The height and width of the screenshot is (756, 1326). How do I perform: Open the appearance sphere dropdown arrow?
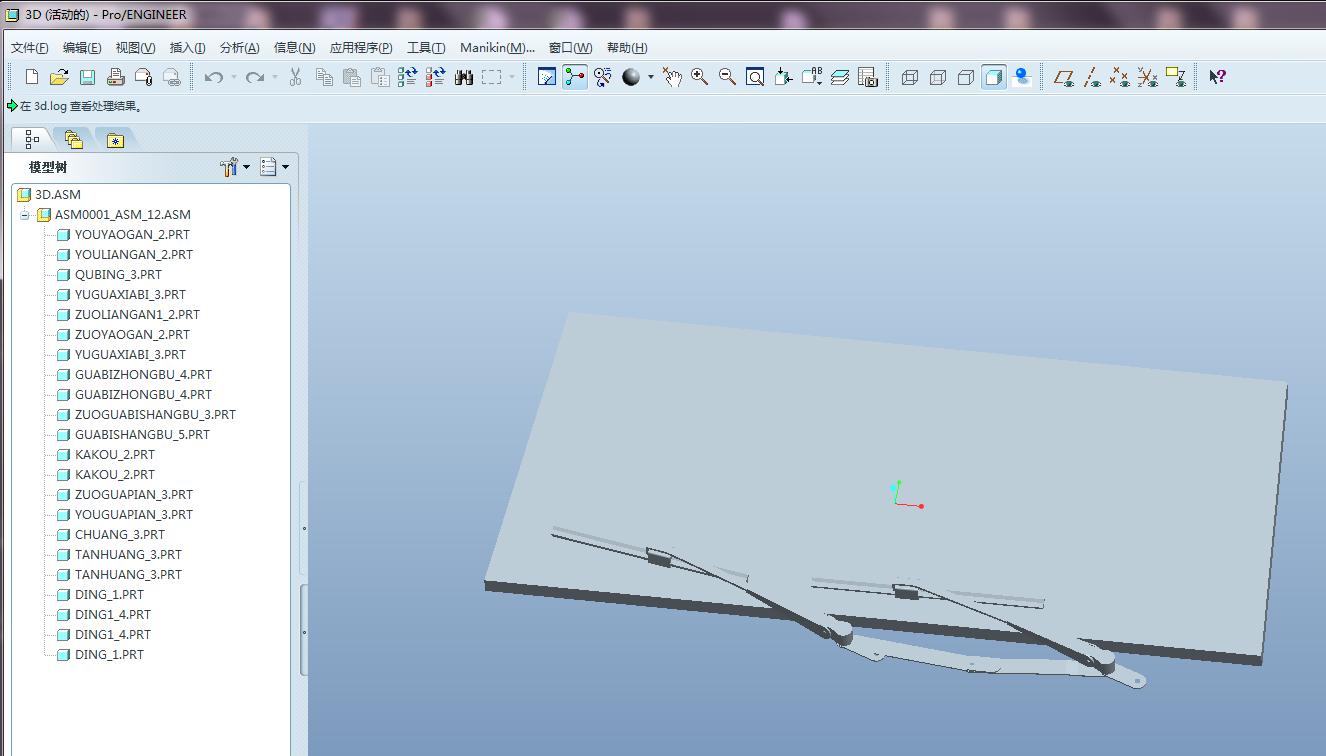[x=650, y=77]
